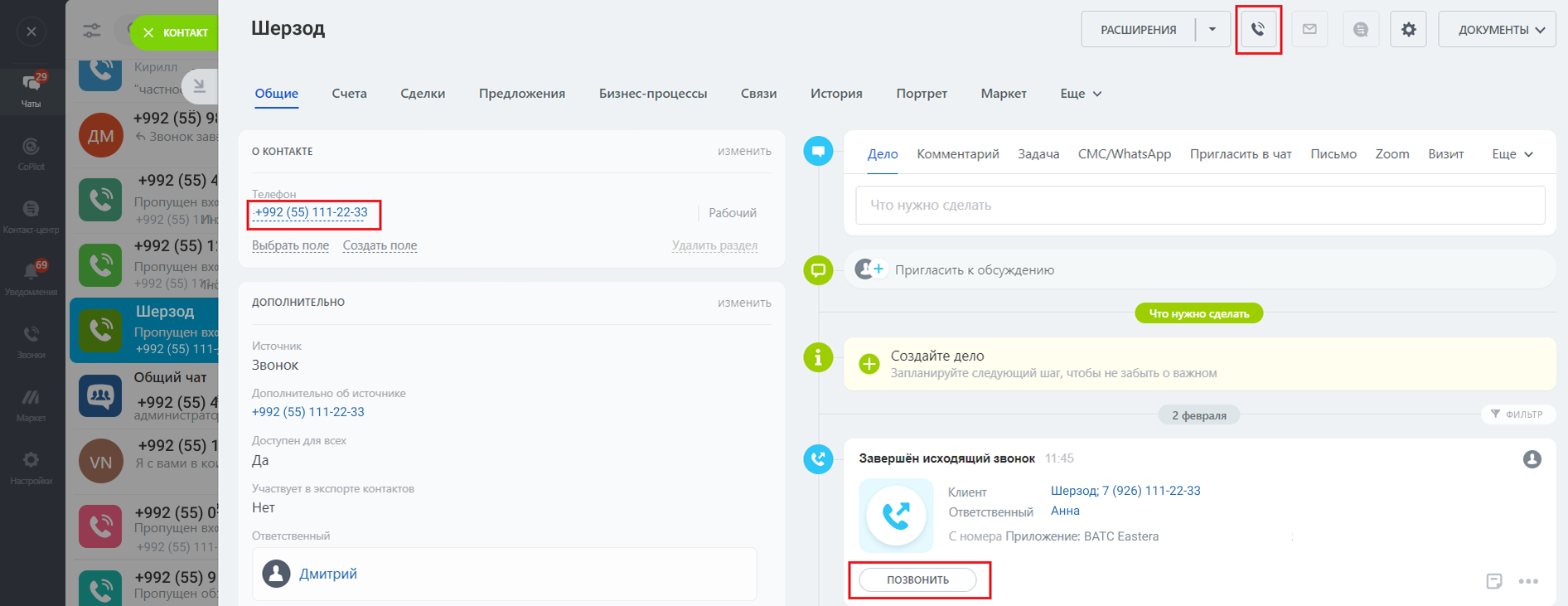Open the settings gear icon in header
1568x606 pixels.
[1408, 30]
